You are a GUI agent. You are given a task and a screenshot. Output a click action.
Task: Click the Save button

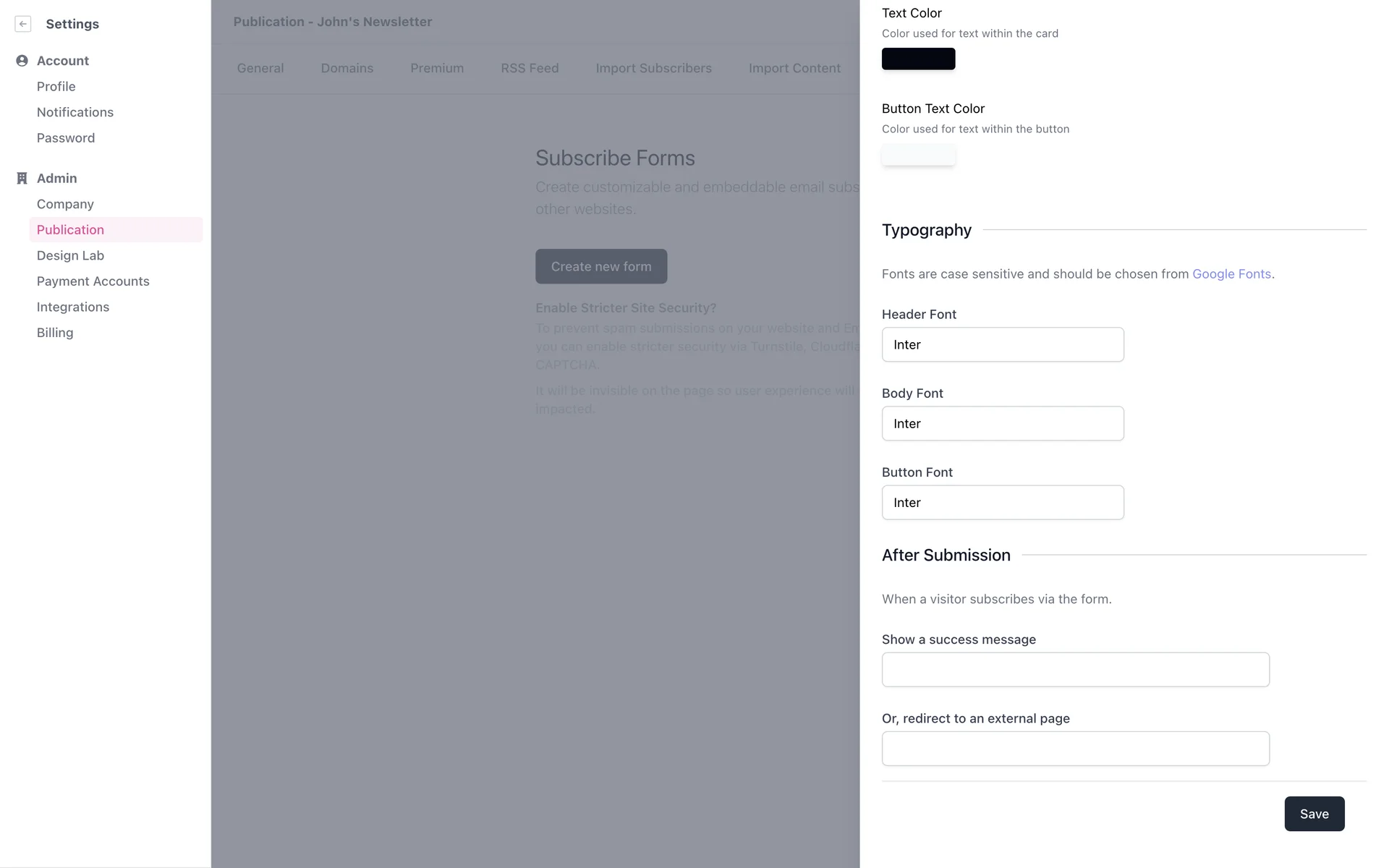point(1314,814)
